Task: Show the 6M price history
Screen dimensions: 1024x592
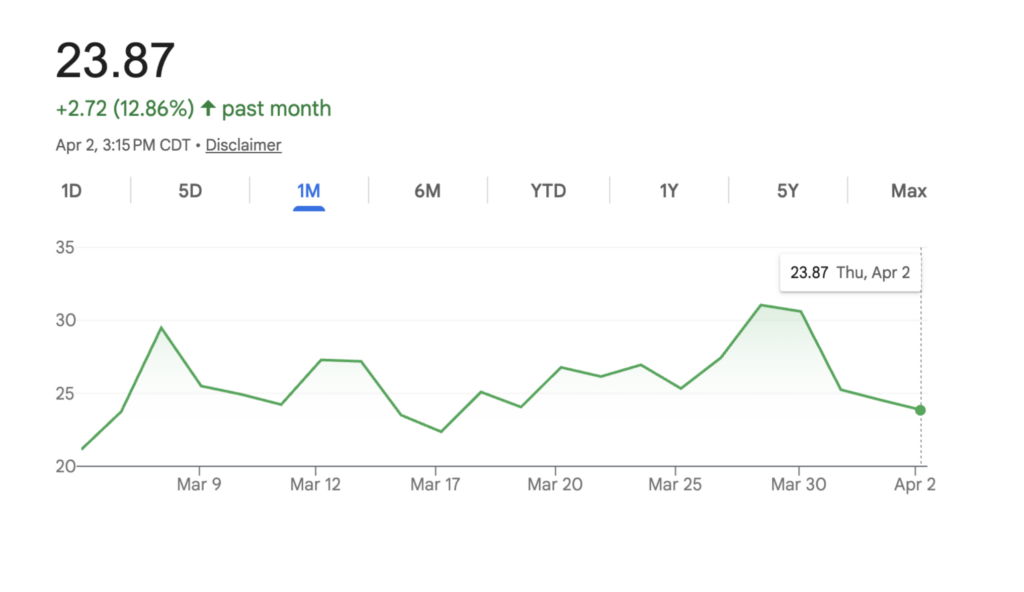Action: click(x=427, y=190)
